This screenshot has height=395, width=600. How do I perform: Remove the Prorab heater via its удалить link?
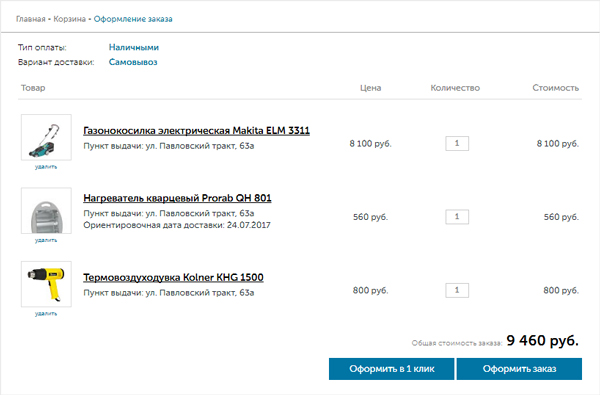[46, 240]
